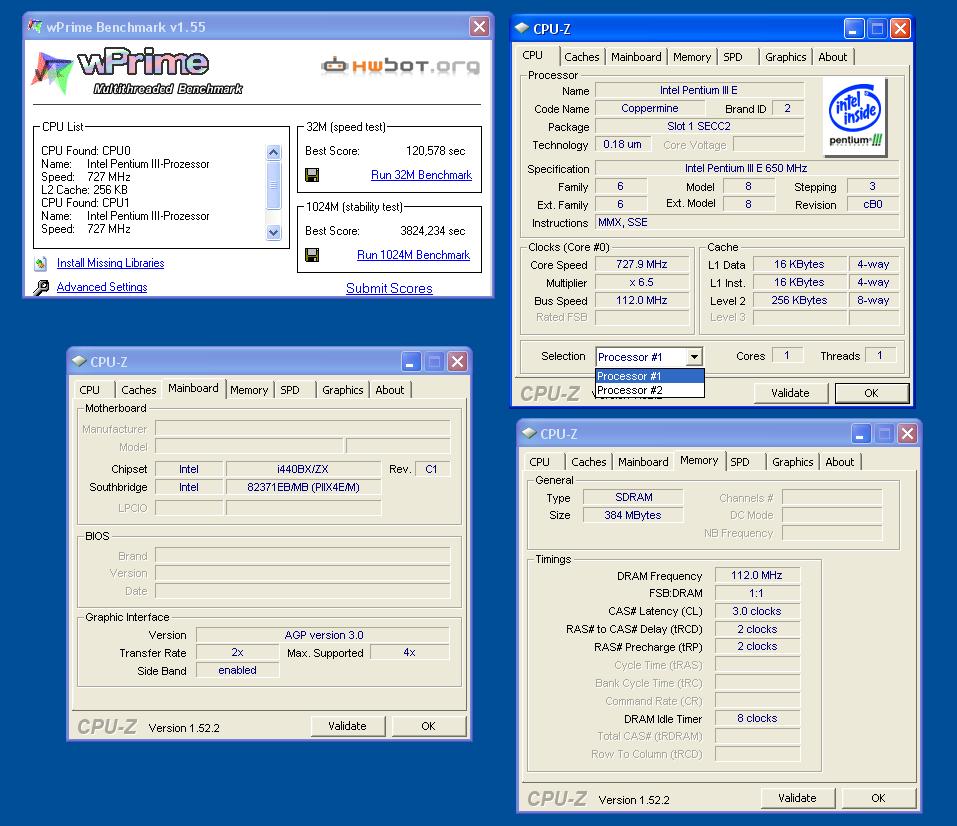Open Graphics tab in CPU window
This screenshot has width=957, height=826.
point(785,57)
